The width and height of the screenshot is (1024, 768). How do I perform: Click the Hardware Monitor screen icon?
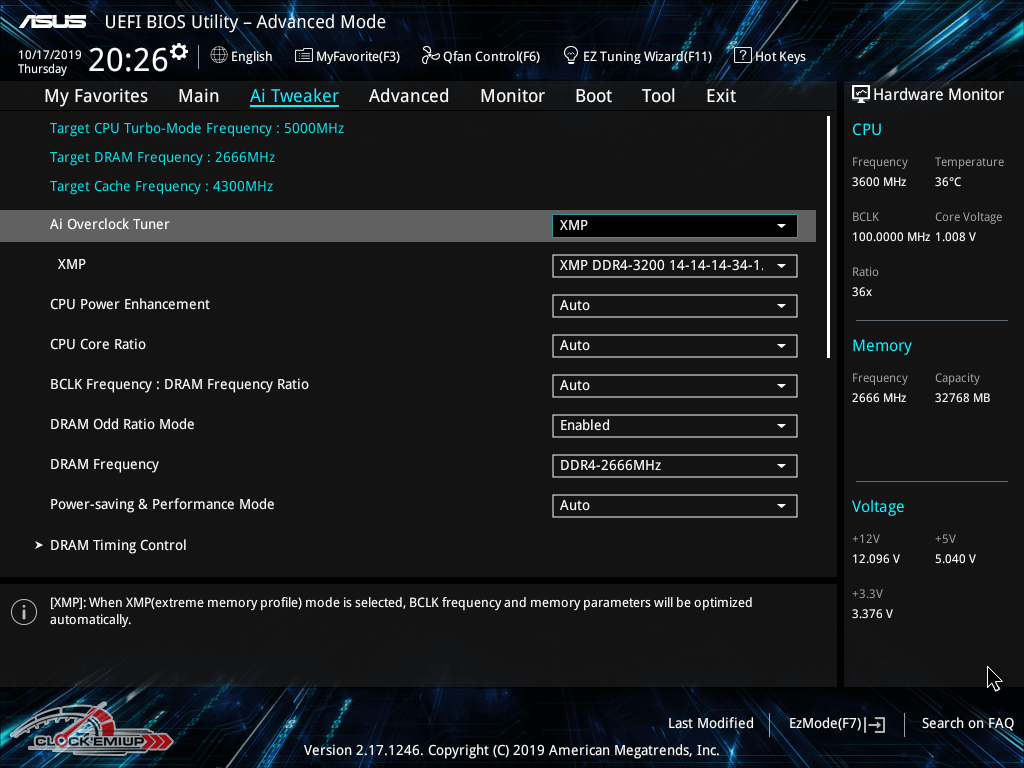pyautogui.click(x=860, y=95)
